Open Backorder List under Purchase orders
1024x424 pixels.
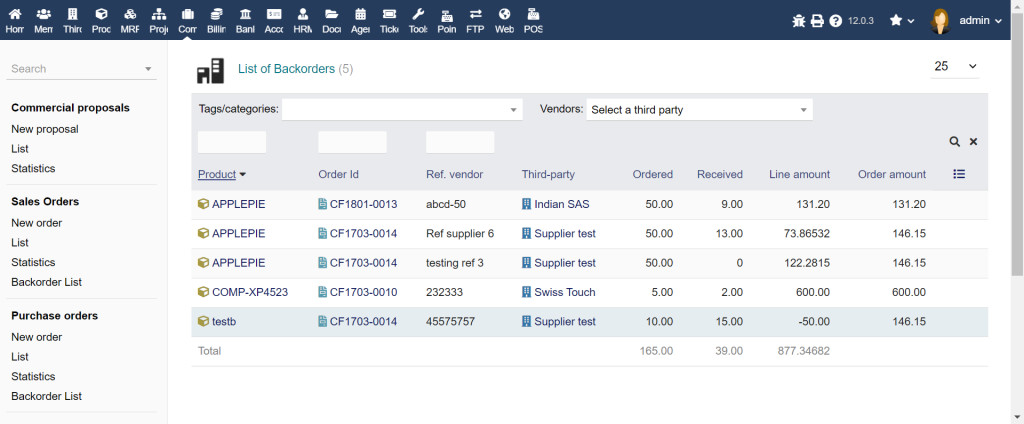tap(46, 396)
